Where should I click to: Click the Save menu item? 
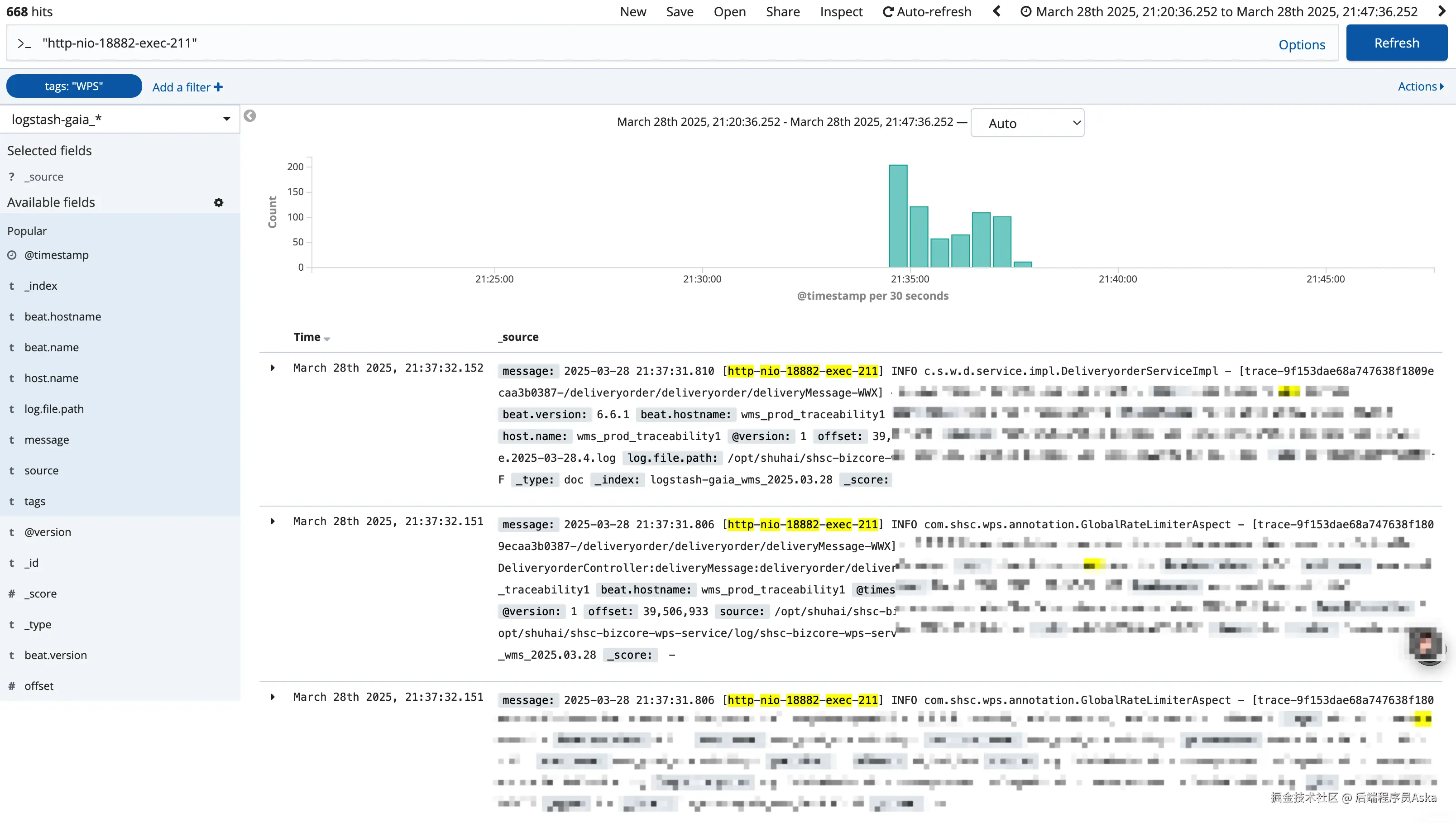(x=680, y=12)
